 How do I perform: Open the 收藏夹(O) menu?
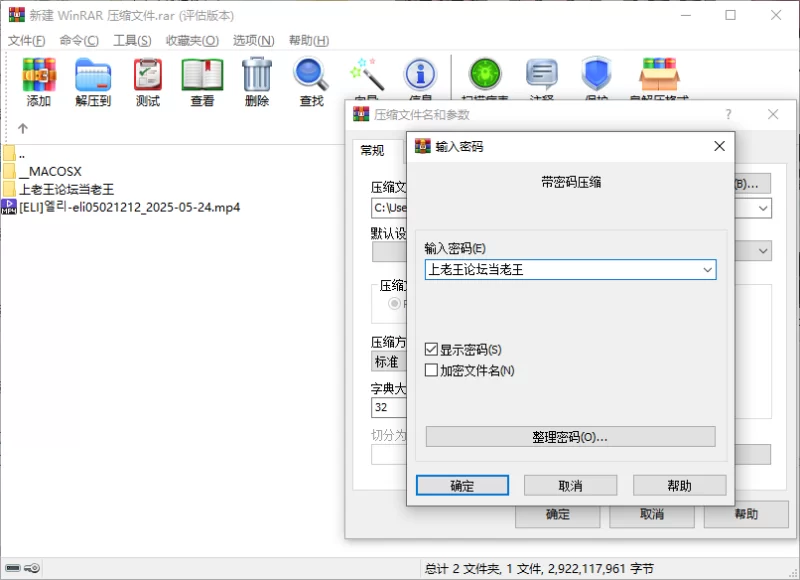pyautogui.click(x=192, y=40)
